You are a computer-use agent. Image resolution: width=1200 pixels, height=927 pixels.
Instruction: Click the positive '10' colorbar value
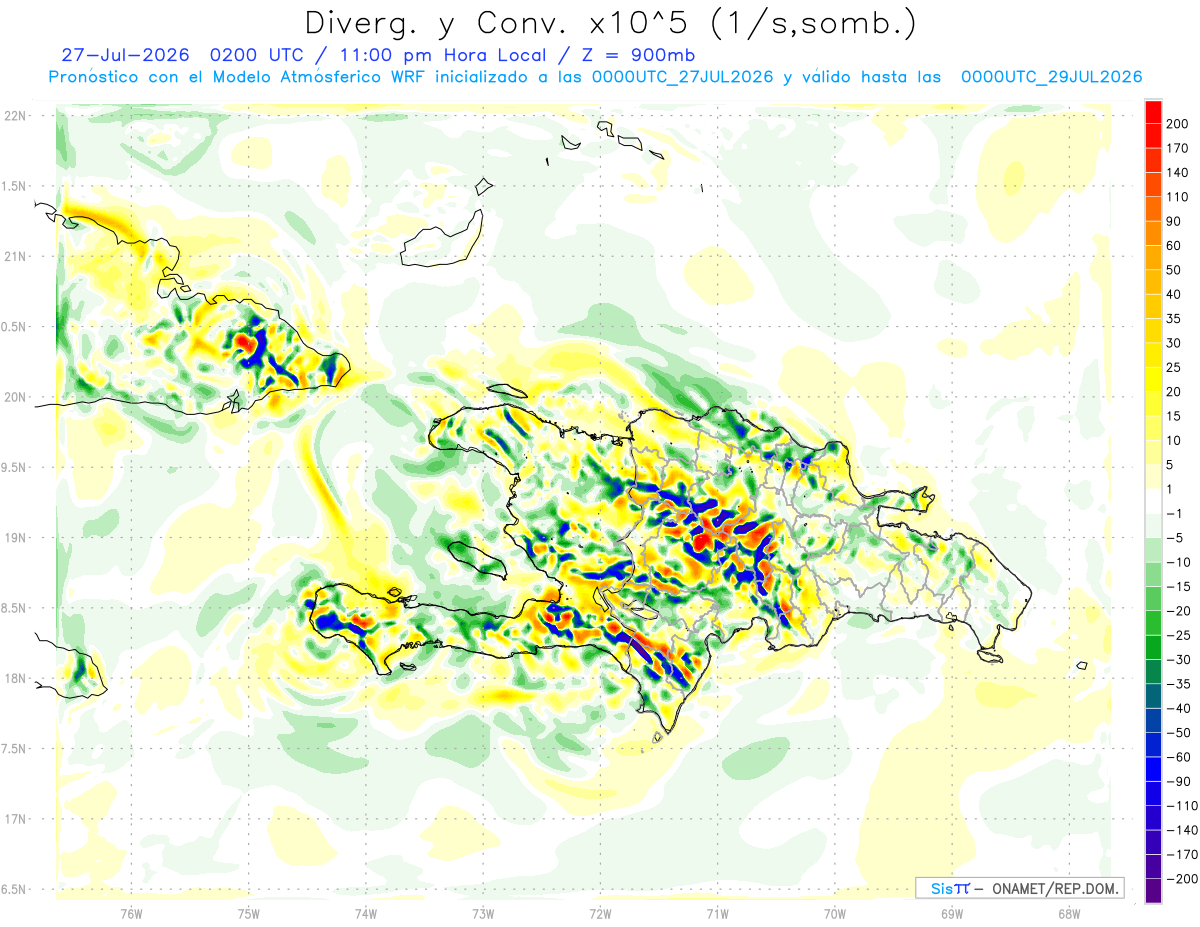[1174, 440]
